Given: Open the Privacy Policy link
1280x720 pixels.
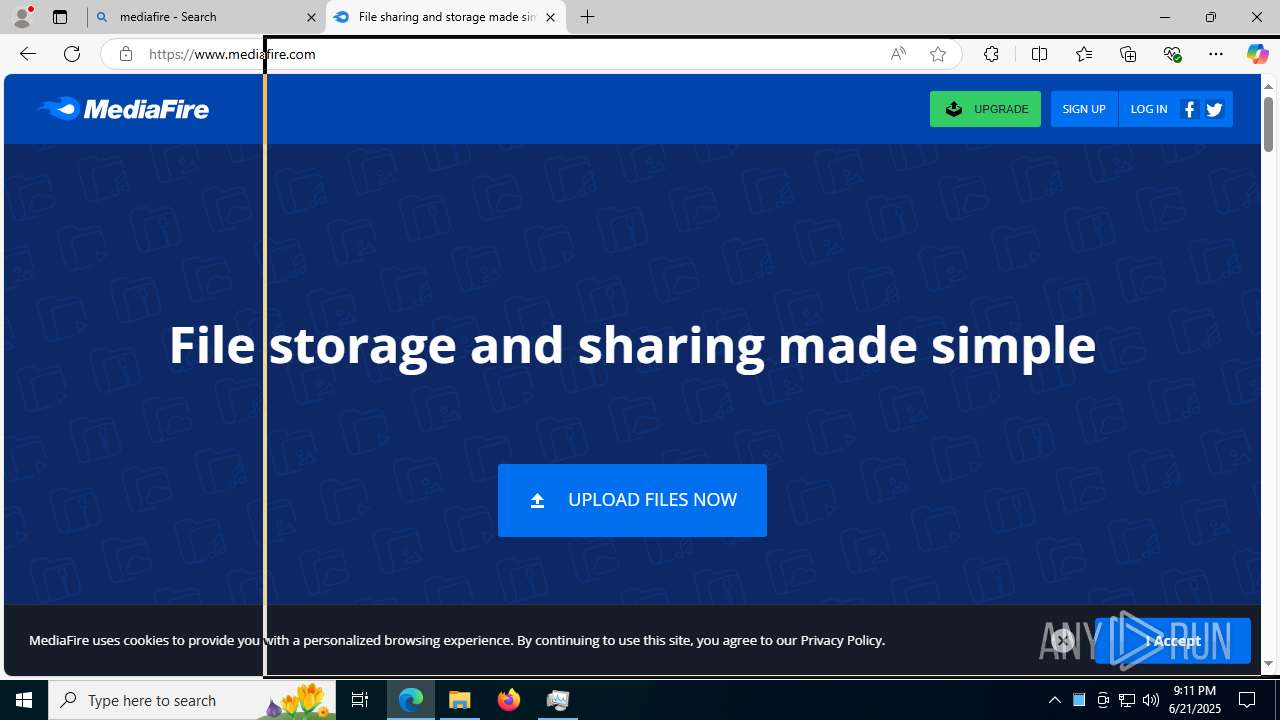Looking at the screenshot, I should coord(841,640).
